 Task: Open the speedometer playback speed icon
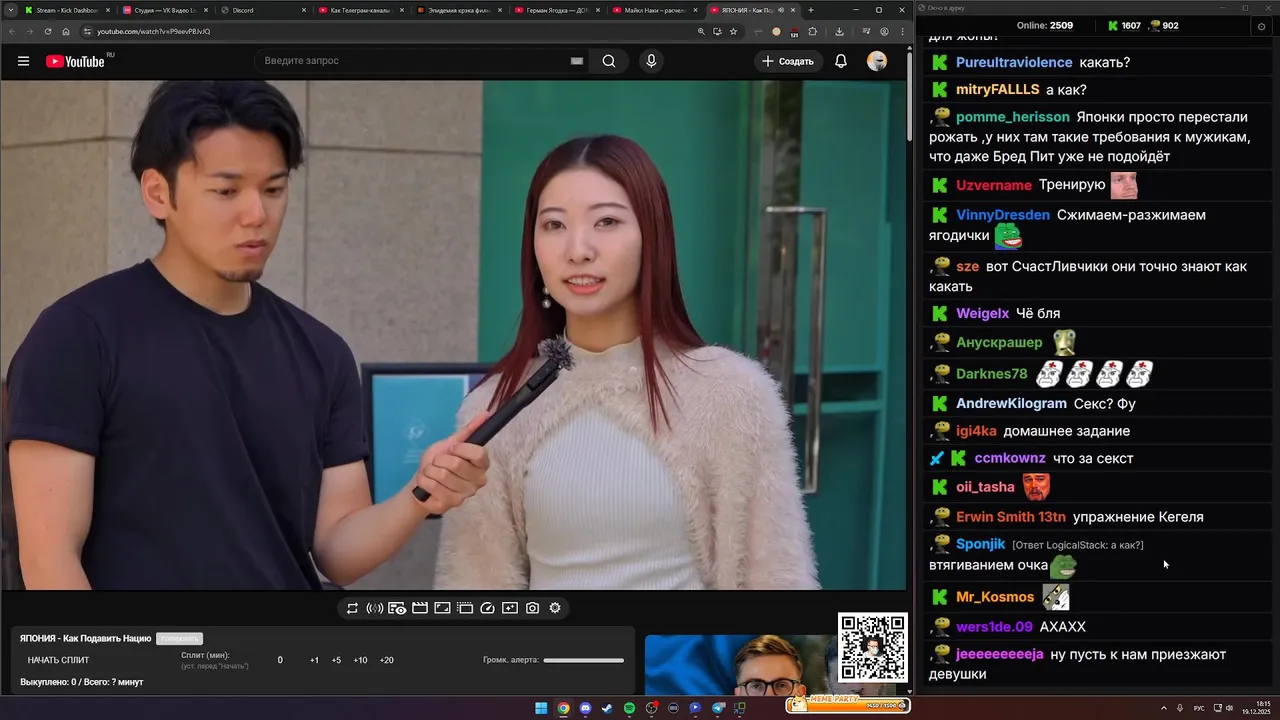[488, 608]
